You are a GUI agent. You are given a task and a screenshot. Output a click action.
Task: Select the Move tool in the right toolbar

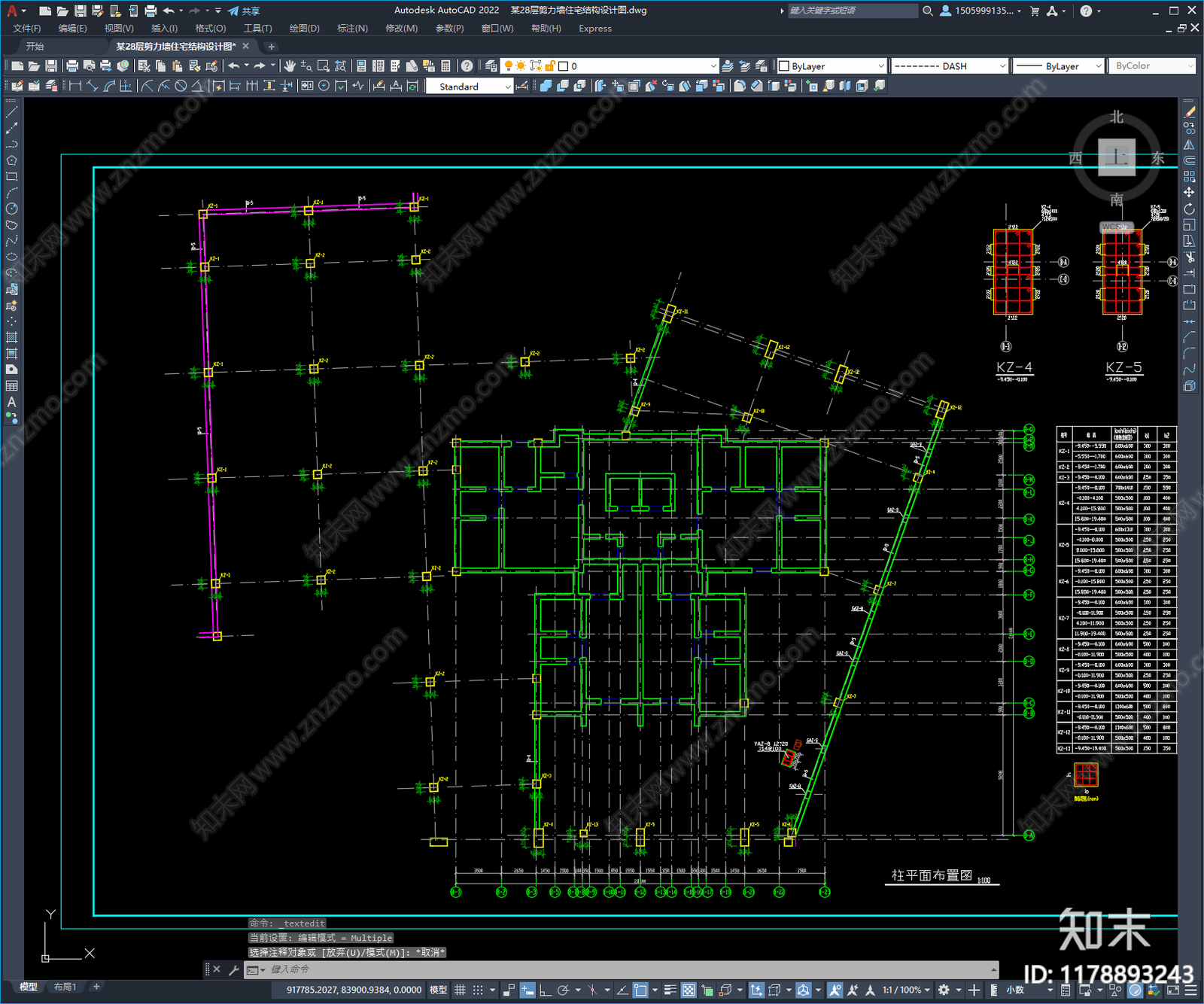point(1189,193)
